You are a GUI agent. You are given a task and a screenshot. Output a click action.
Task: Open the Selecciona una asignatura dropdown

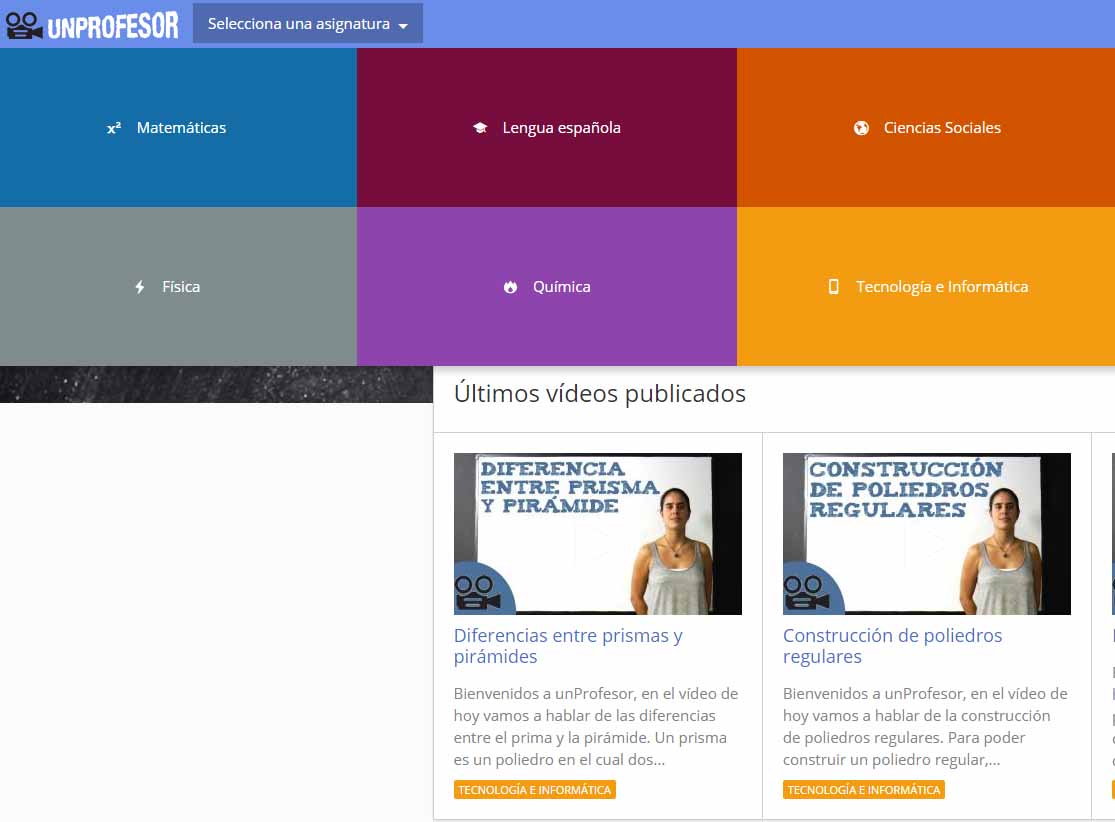tap(308, 23)
